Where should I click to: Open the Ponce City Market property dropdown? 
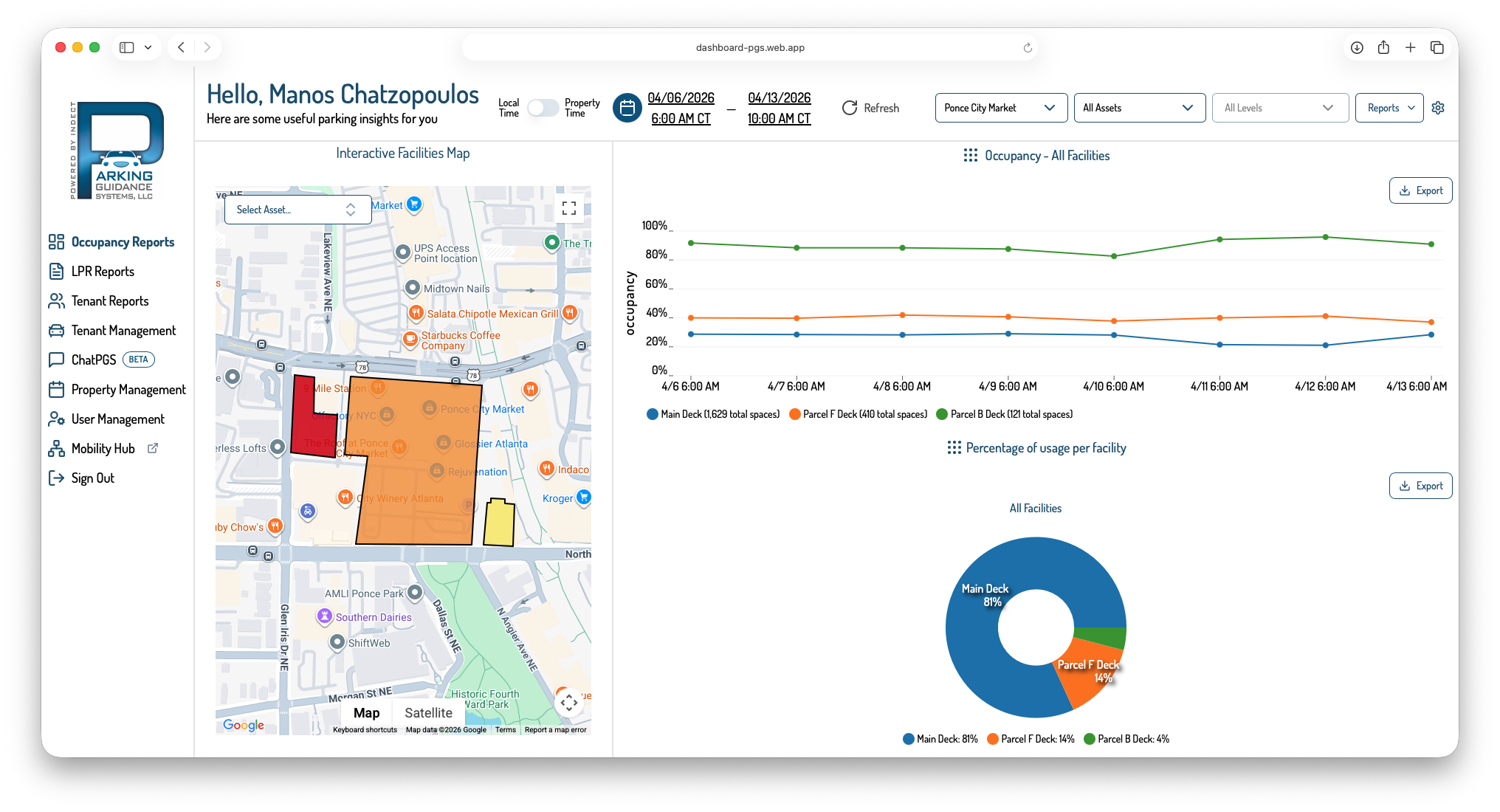coord(1001,108)
